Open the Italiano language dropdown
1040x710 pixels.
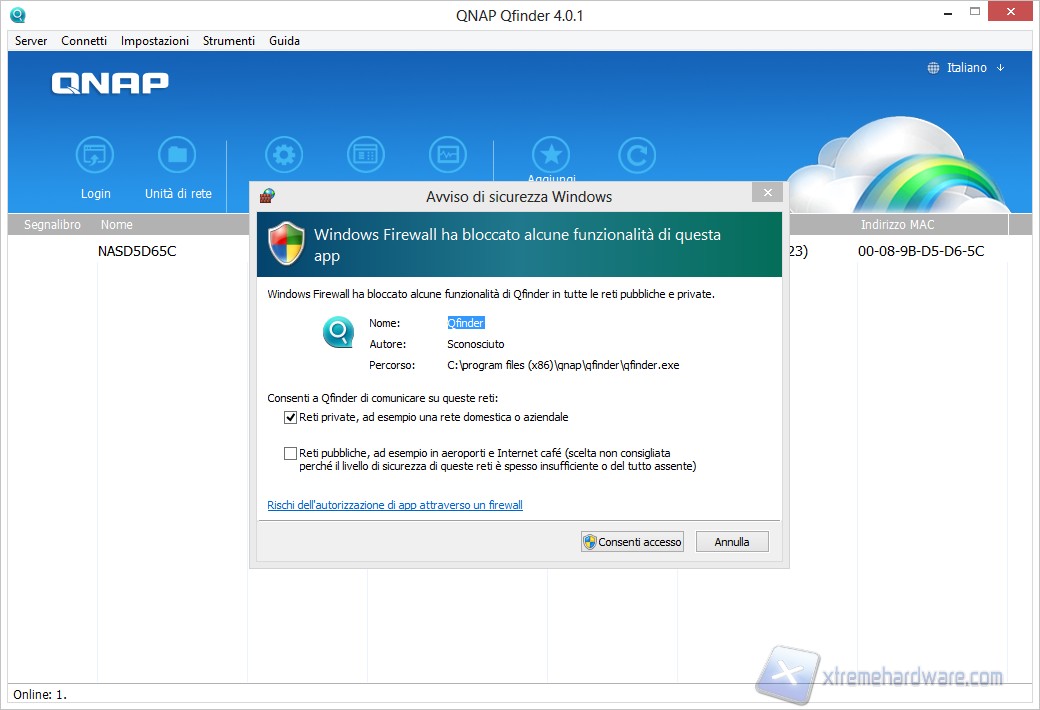[x=966, y=68]
